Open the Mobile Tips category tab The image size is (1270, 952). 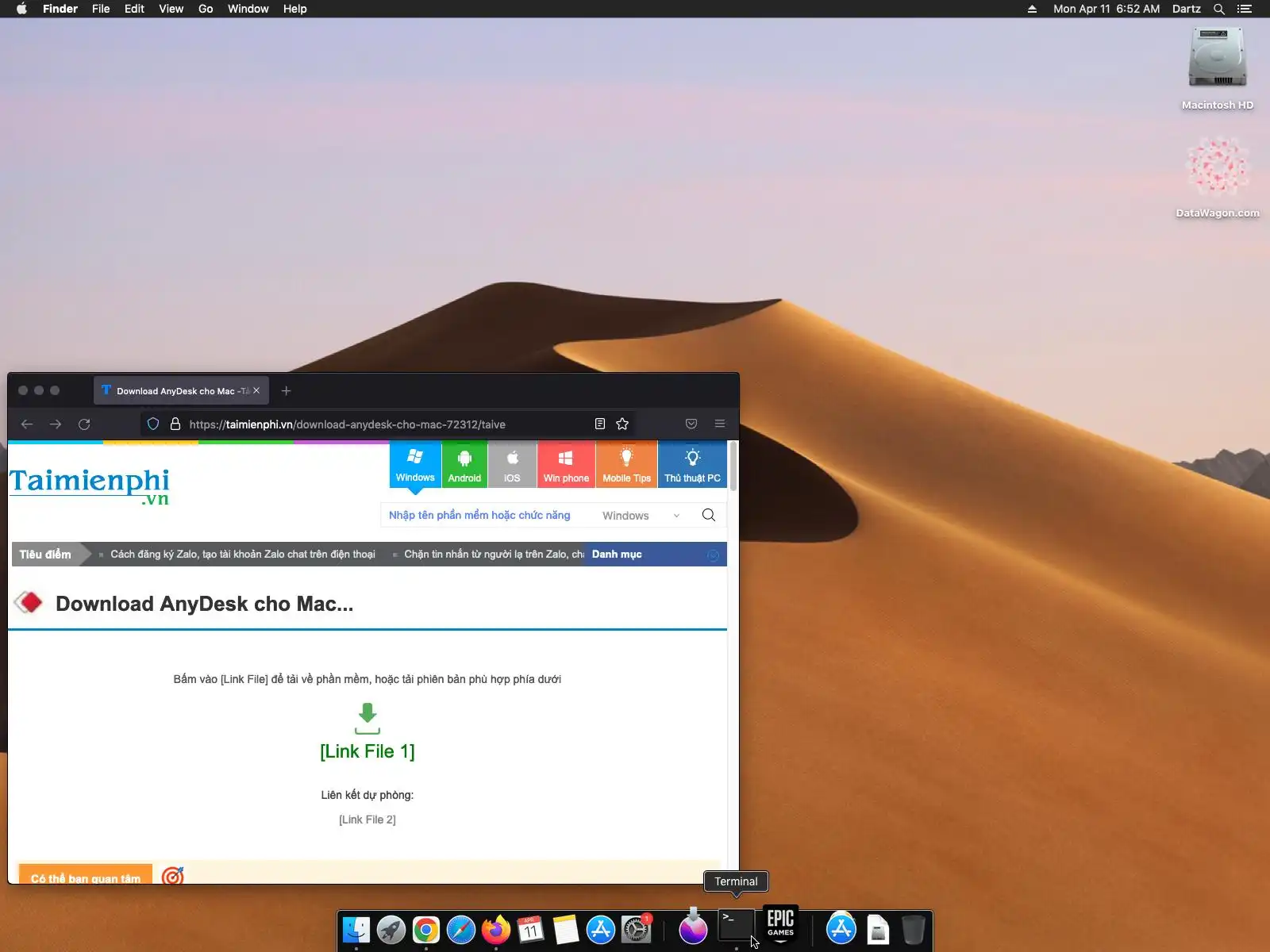[x=626, y=464]
